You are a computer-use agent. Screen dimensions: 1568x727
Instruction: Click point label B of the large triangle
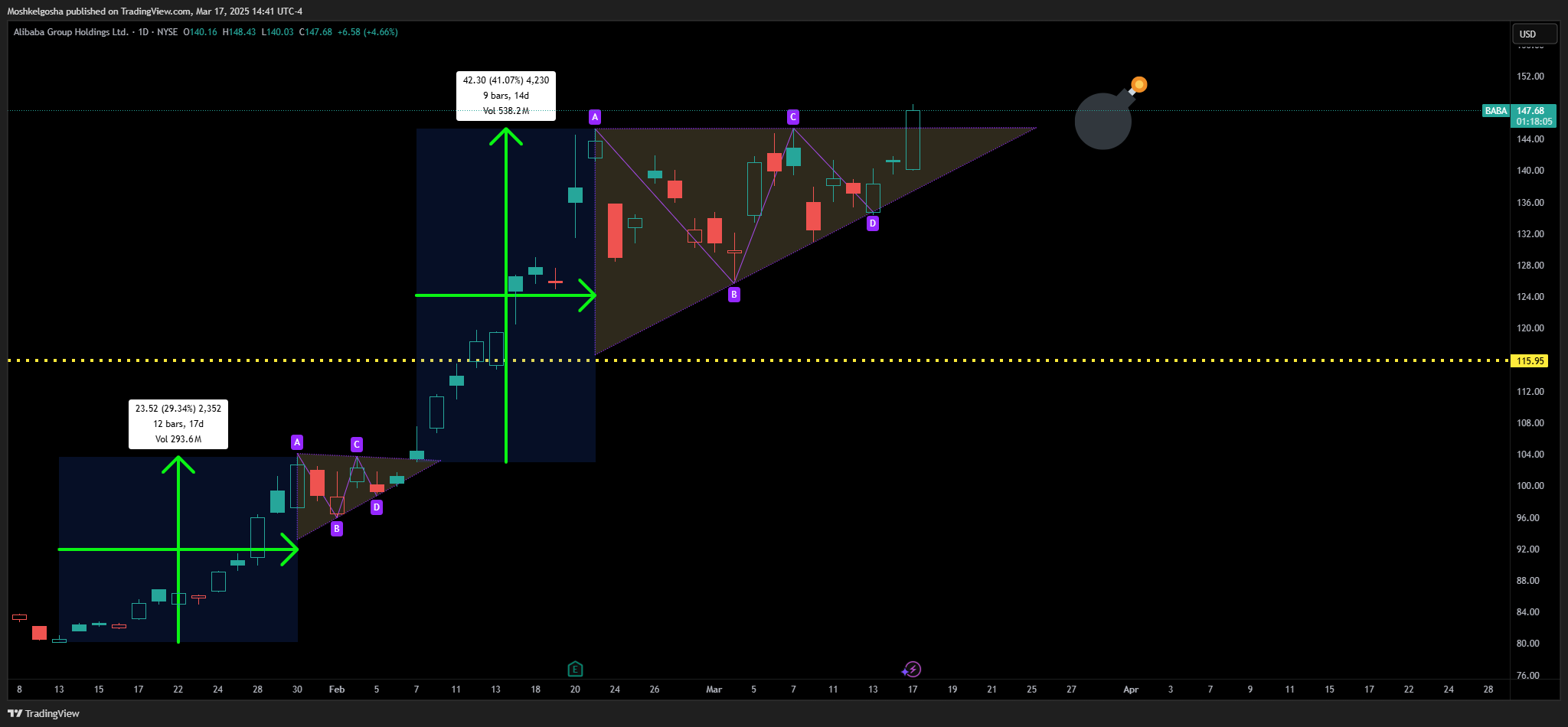[734, 295]
